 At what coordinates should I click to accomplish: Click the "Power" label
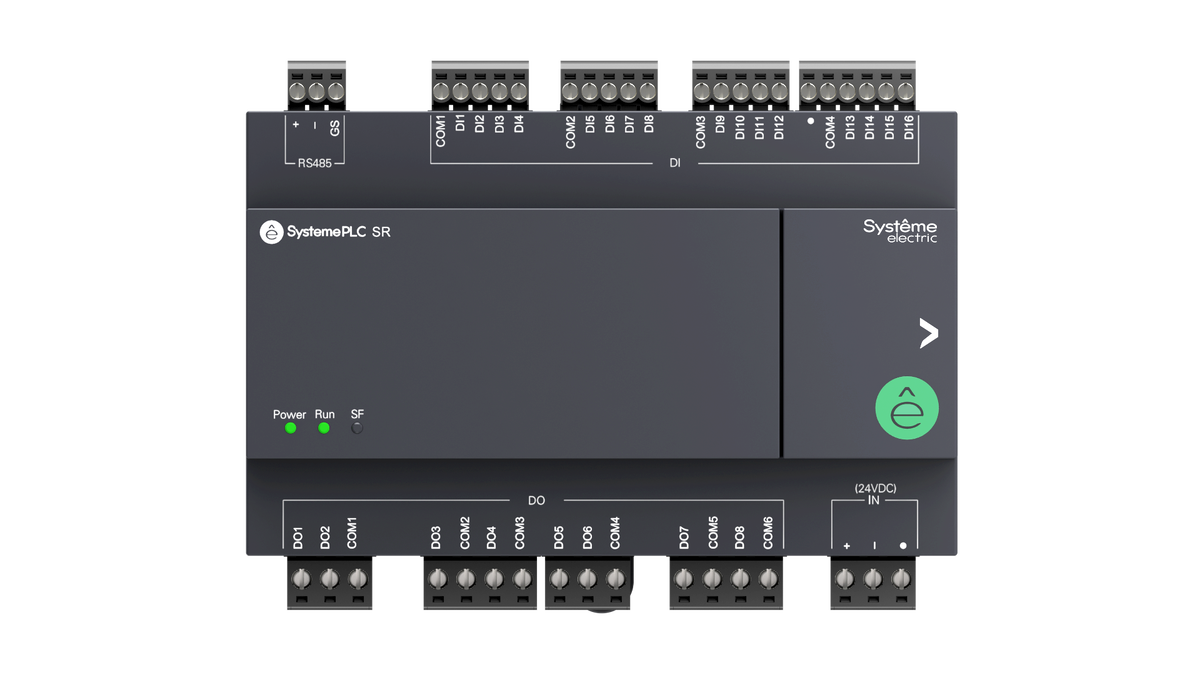(x=290, y=414)
